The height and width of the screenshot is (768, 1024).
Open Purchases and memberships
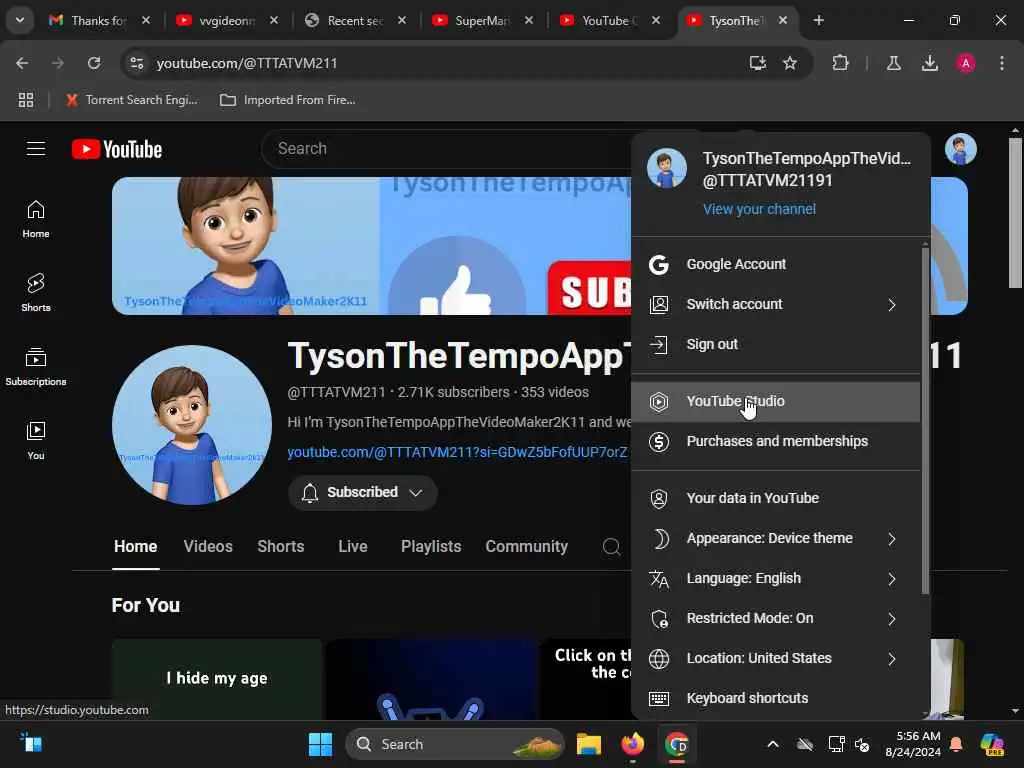(x=776, y=441)
